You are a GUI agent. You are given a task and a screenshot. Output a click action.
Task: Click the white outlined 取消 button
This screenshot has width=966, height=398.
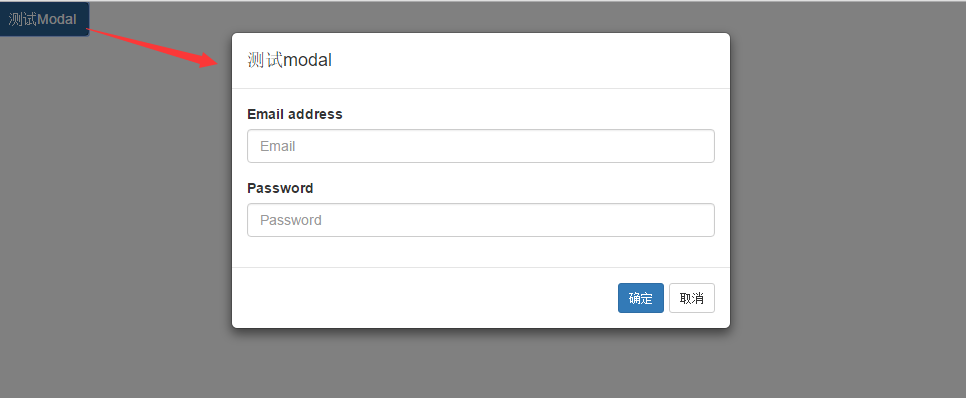coord(692,298)
